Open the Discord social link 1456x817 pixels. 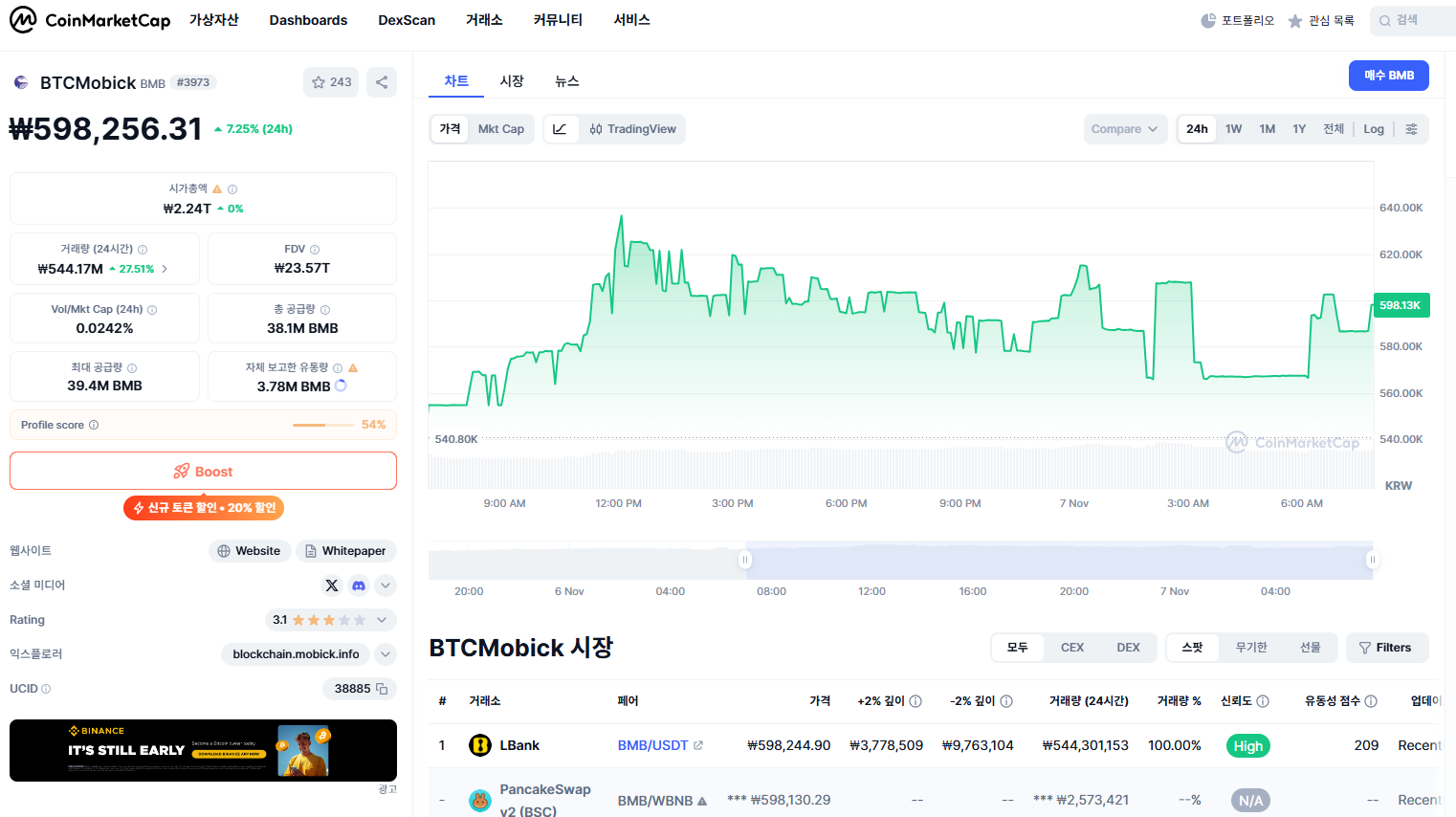click(x=359, y=585)
